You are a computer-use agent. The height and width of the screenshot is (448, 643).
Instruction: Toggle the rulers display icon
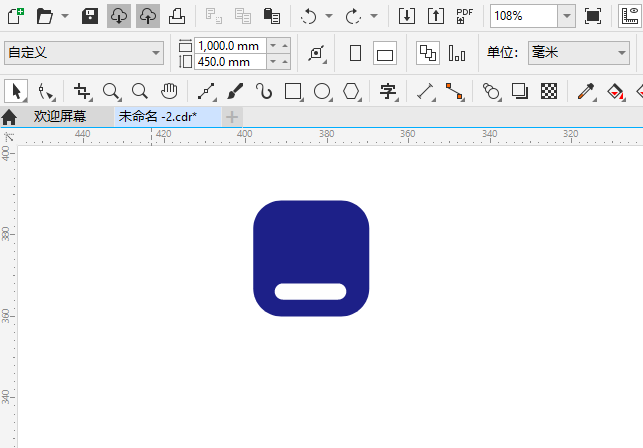(x=630, y=16)
